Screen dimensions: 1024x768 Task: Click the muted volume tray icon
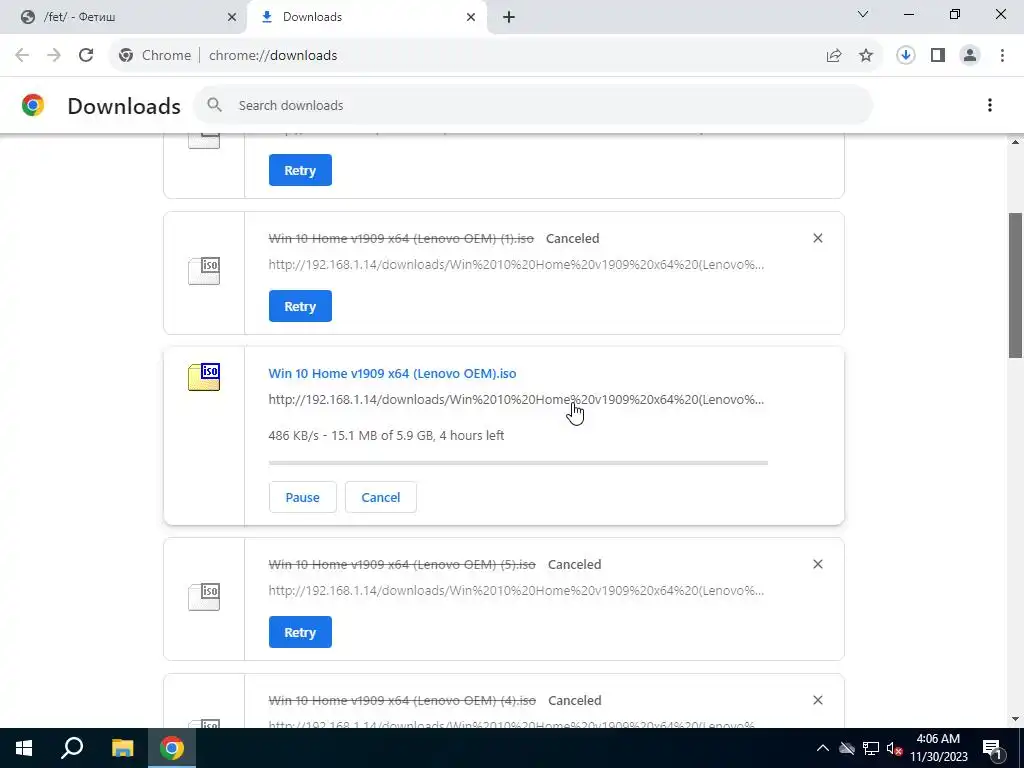(x=895, y=748)
